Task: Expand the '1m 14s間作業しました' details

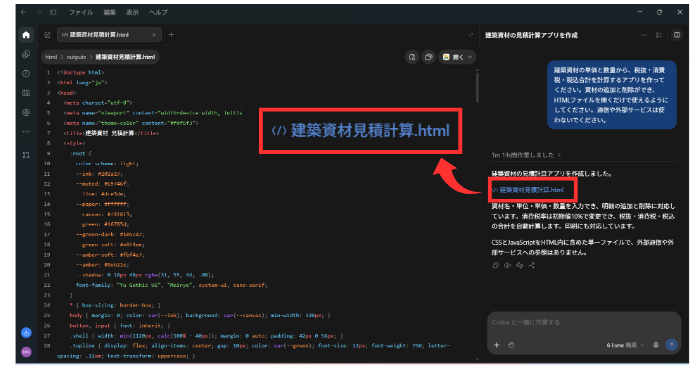Action: pos(526,155)
